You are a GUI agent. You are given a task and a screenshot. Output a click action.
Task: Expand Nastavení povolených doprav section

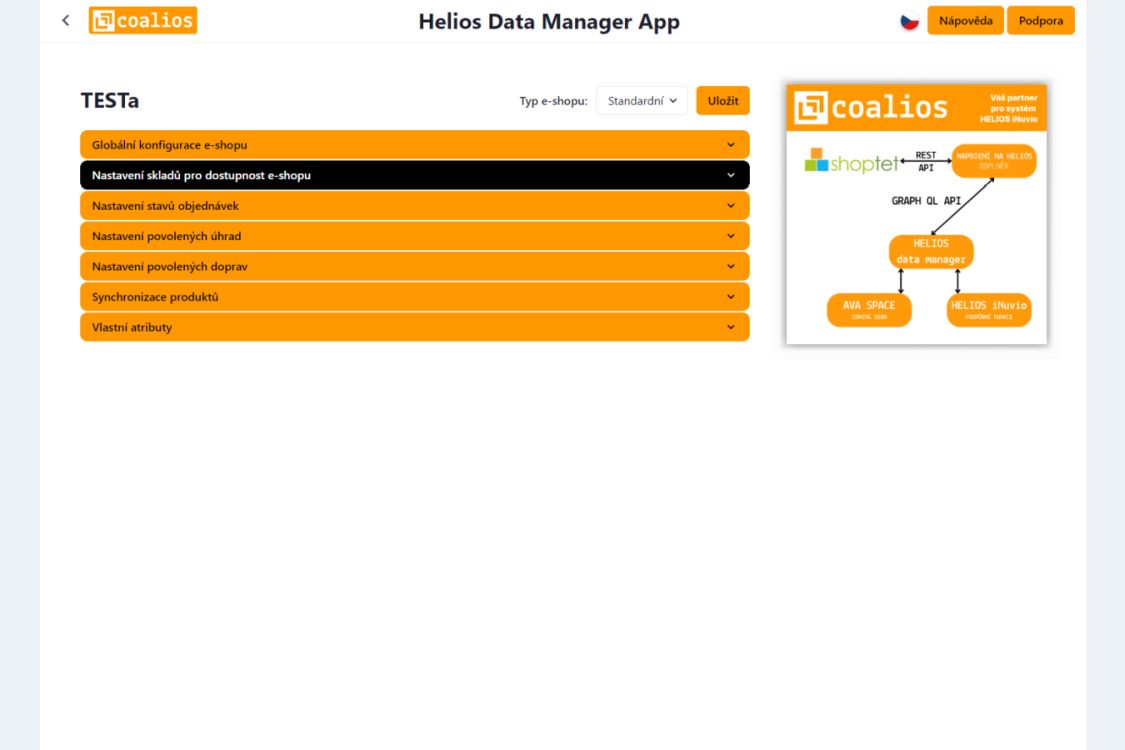[x=415, y=266]
